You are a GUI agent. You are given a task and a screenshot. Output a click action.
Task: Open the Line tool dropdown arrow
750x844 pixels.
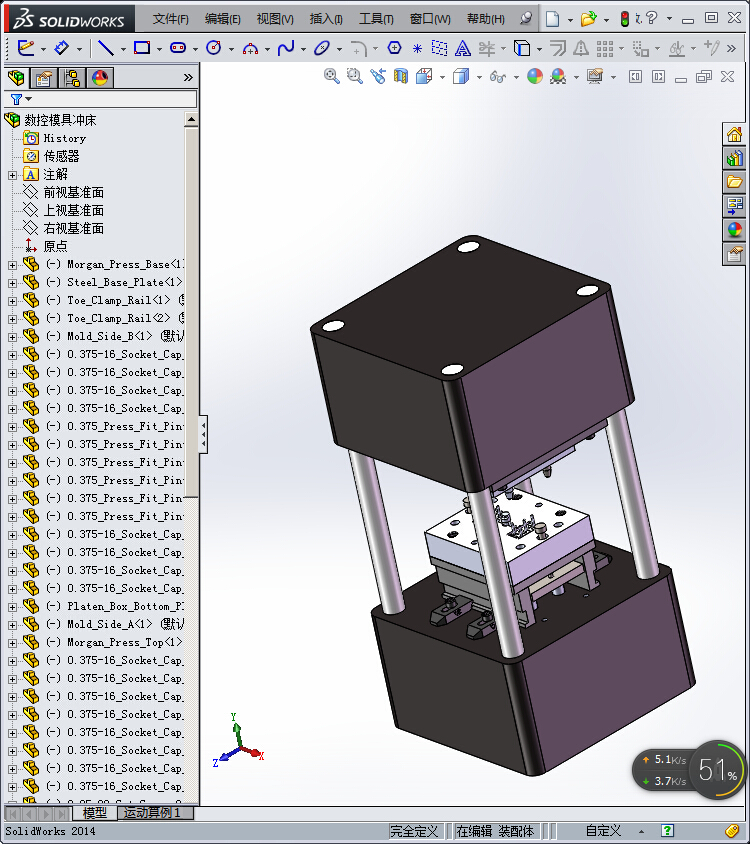click(x=123, y=49)
